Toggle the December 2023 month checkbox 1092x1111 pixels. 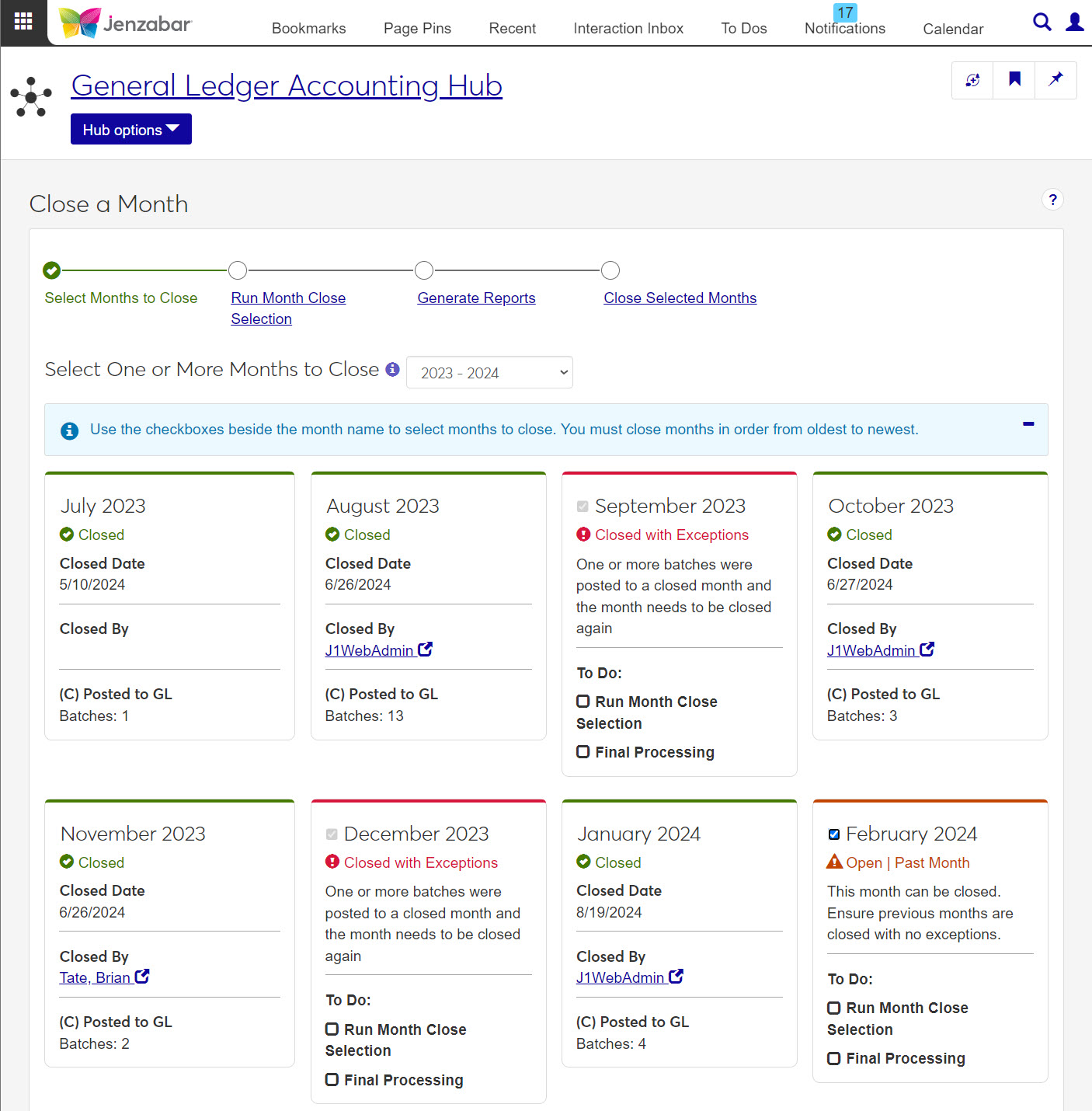point(332,834)
